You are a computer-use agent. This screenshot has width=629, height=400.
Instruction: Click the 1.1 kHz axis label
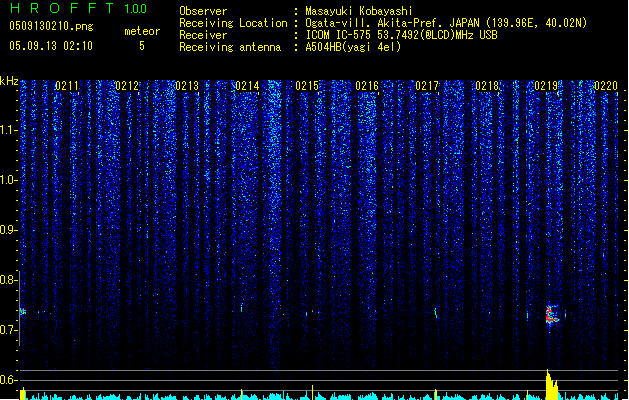coord(9,130)
